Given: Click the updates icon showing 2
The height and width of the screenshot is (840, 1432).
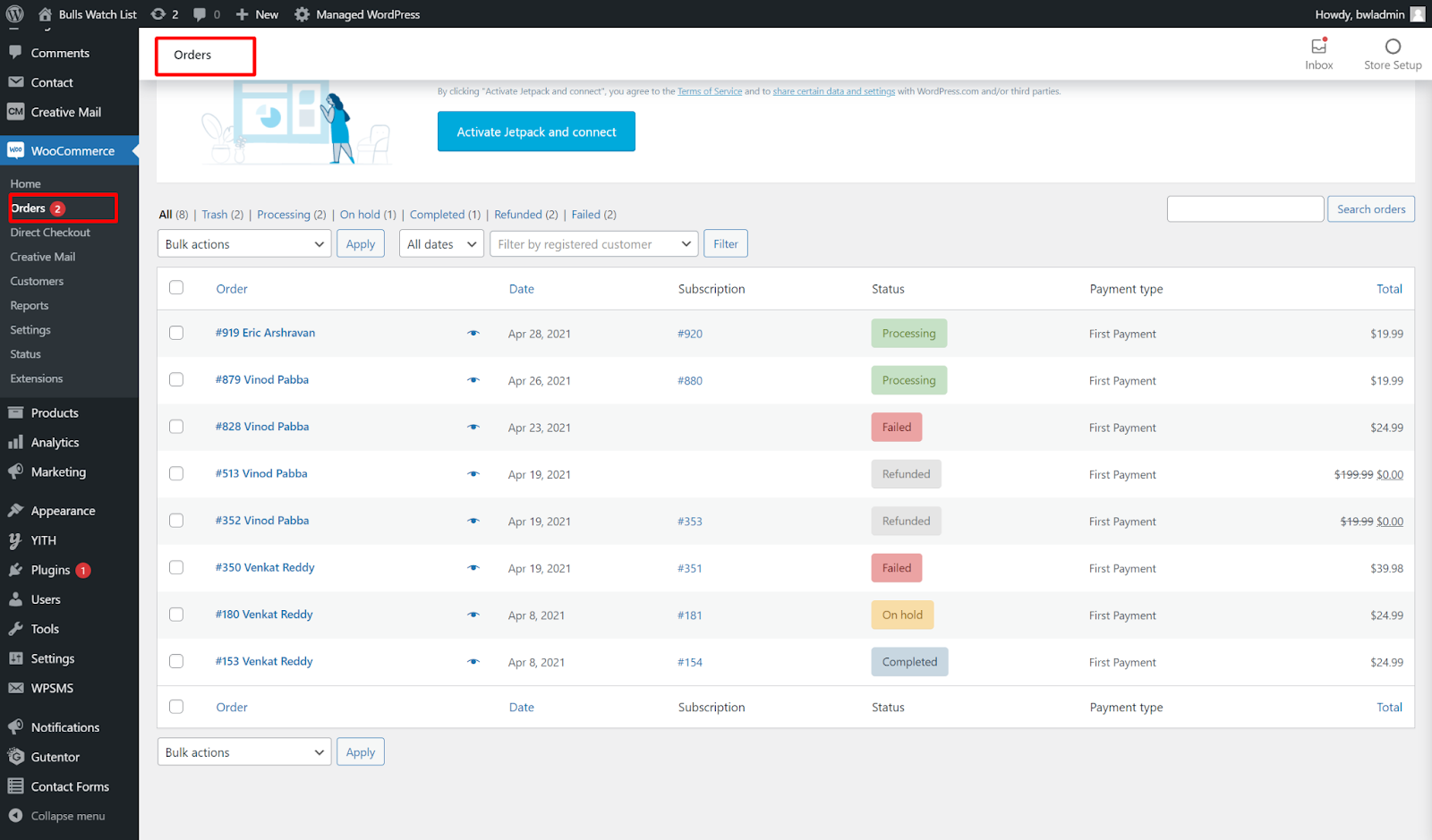Looking at the screenshot, I should [x=158, y=14].
